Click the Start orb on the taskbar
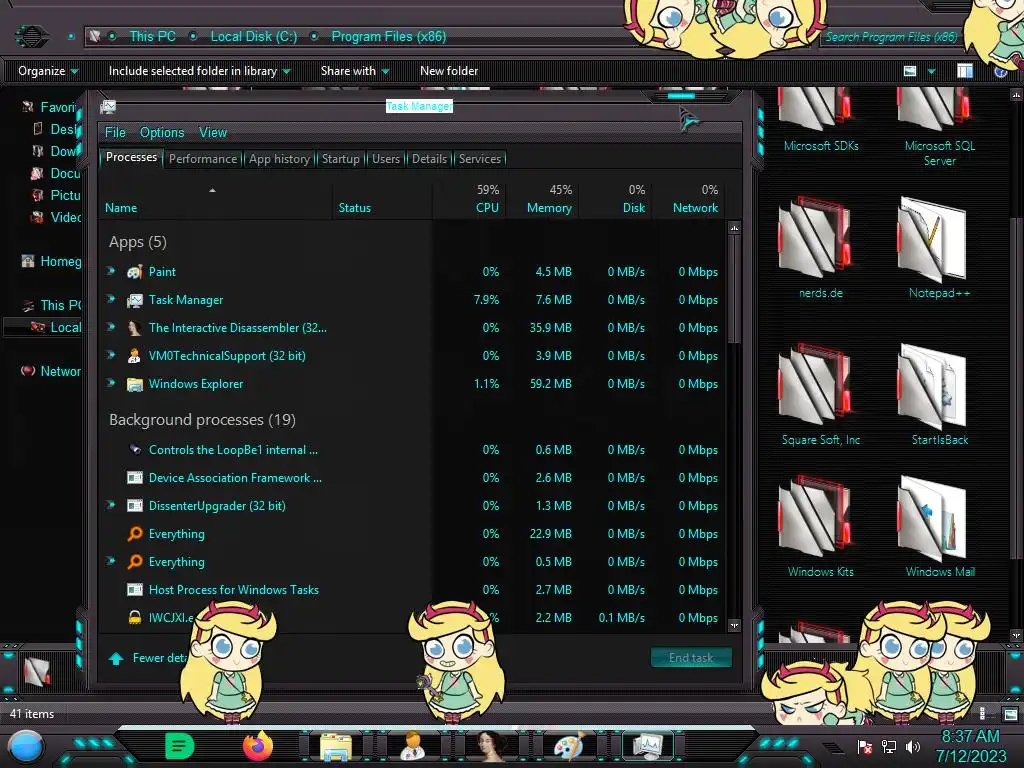This screenshot has width=1024, height=768. tap(26, 746)
